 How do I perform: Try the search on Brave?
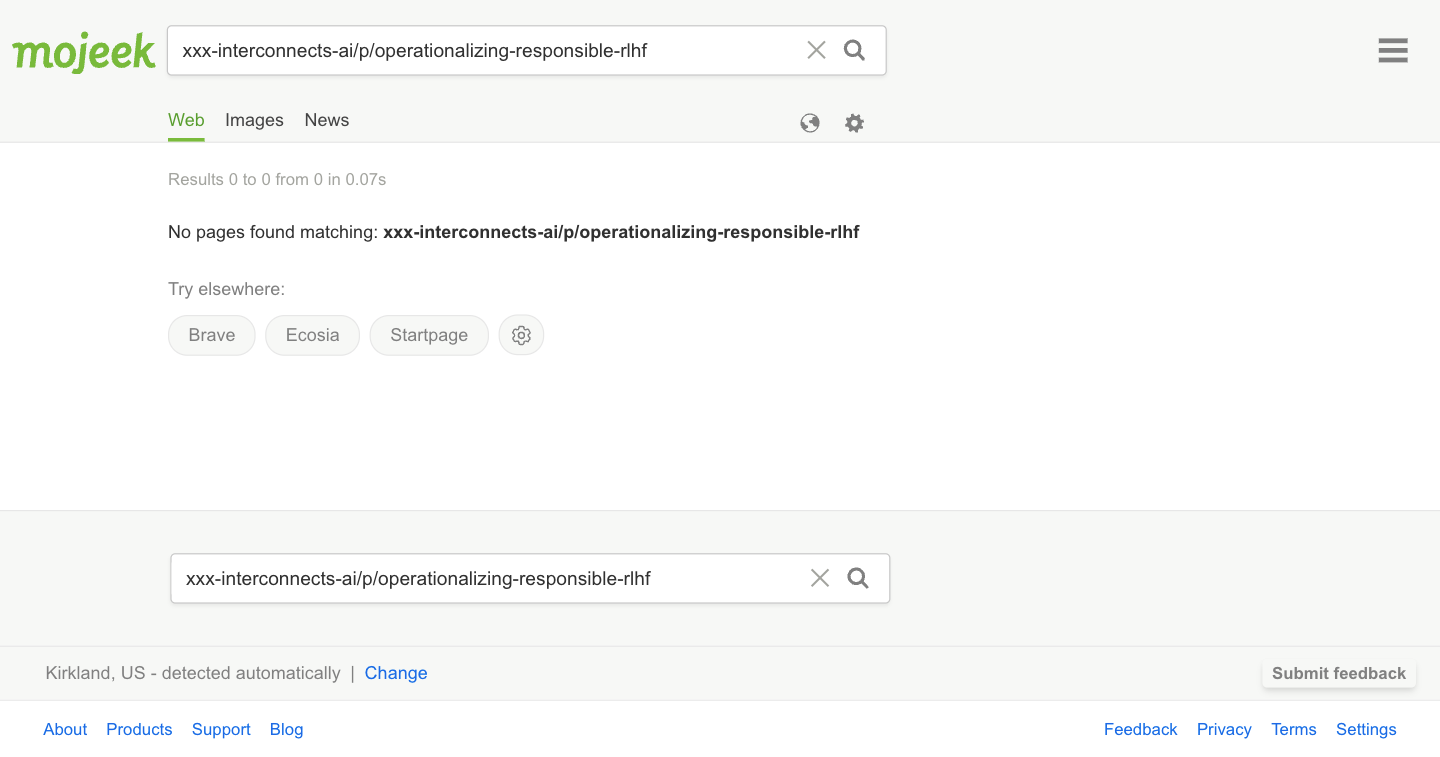212,335
